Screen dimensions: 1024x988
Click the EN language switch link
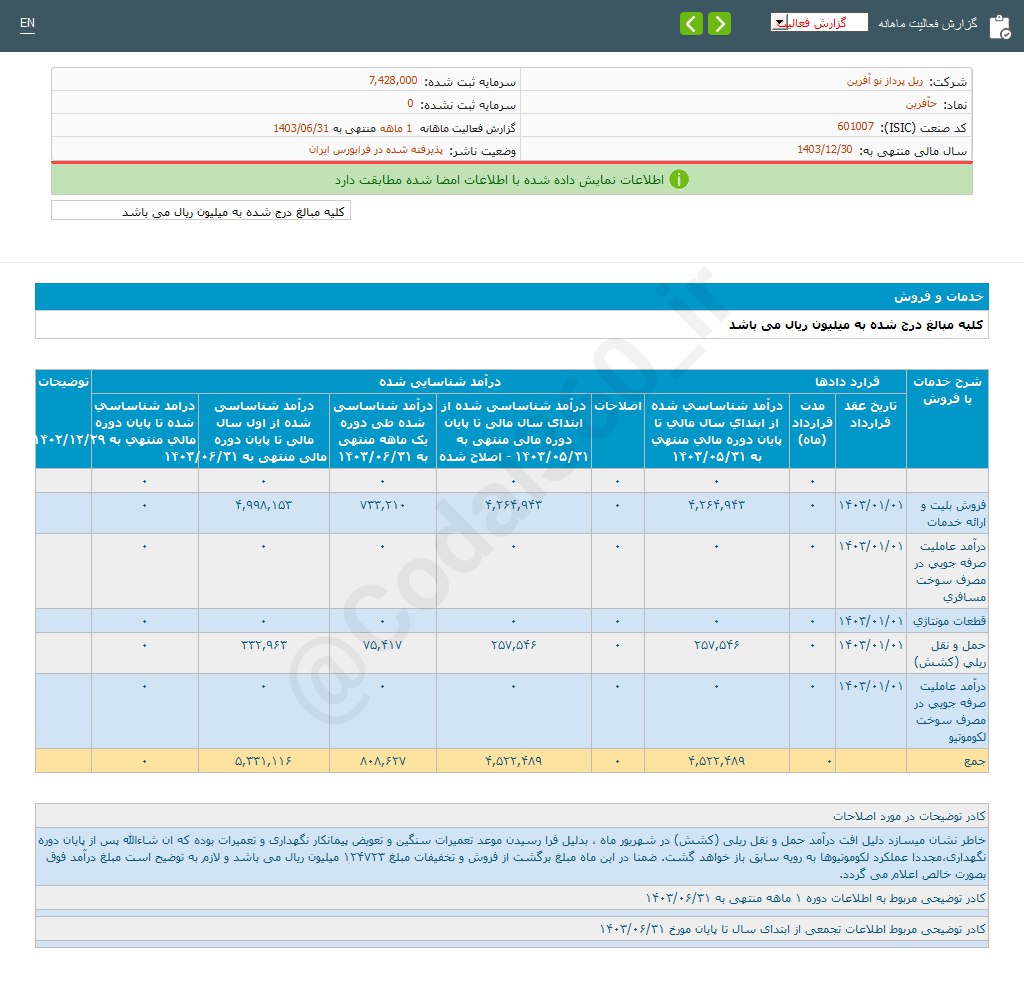pos(27,23)
